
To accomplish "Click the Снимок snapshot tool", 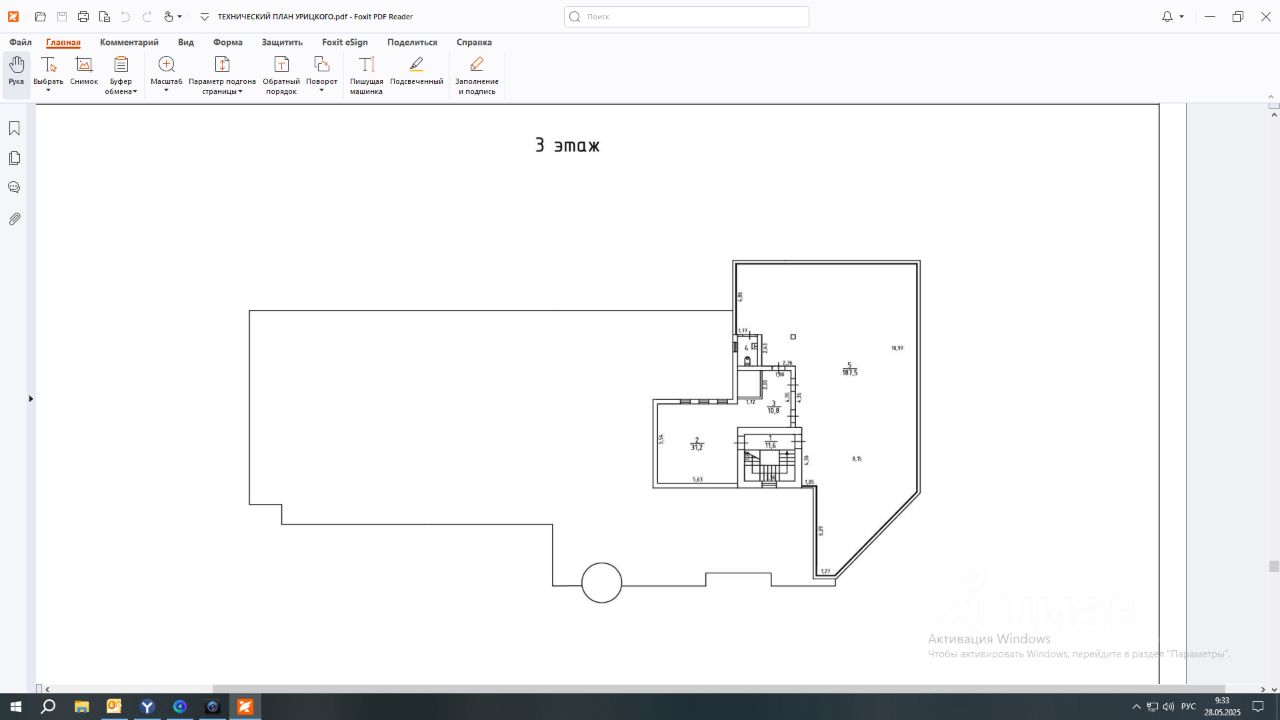I will (84, 70).
